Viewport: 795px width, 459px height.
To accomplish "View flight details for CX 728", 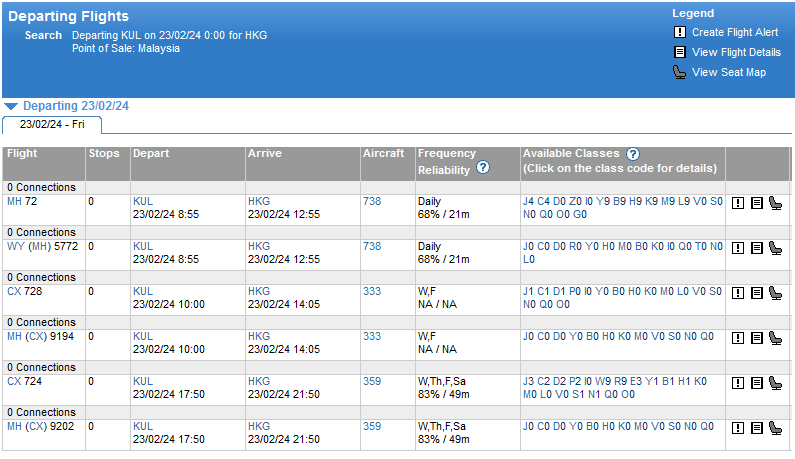I will click(757, 293).
